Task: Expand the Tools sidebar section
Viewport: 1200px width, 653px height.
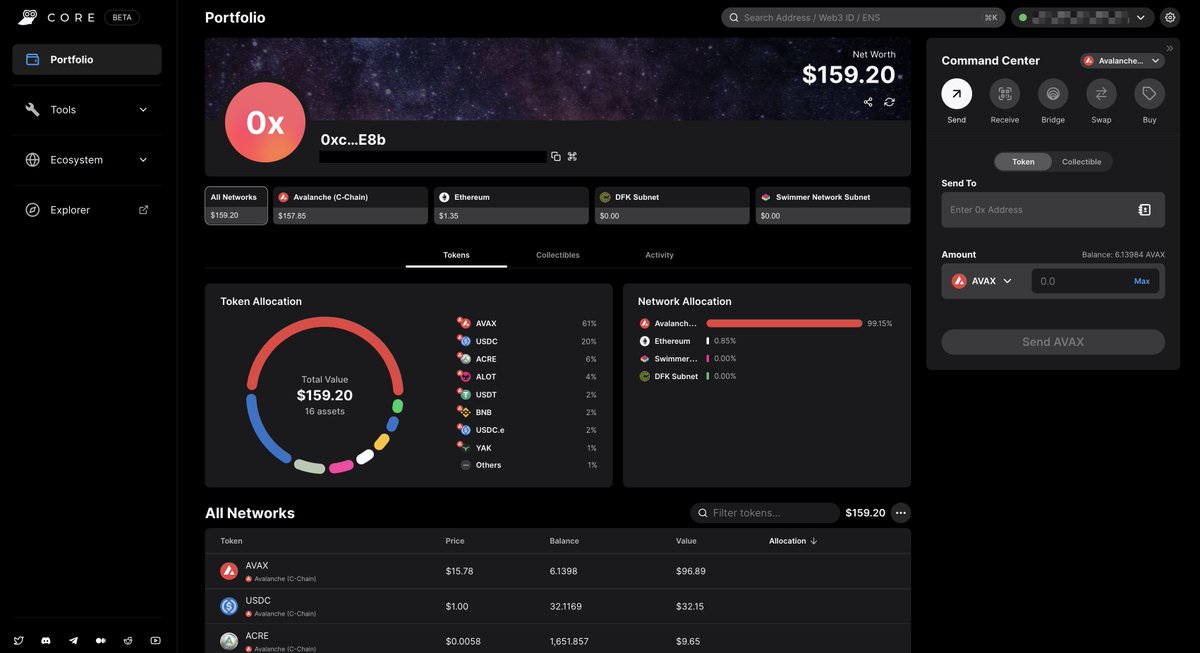Action: tap(87, 110)
